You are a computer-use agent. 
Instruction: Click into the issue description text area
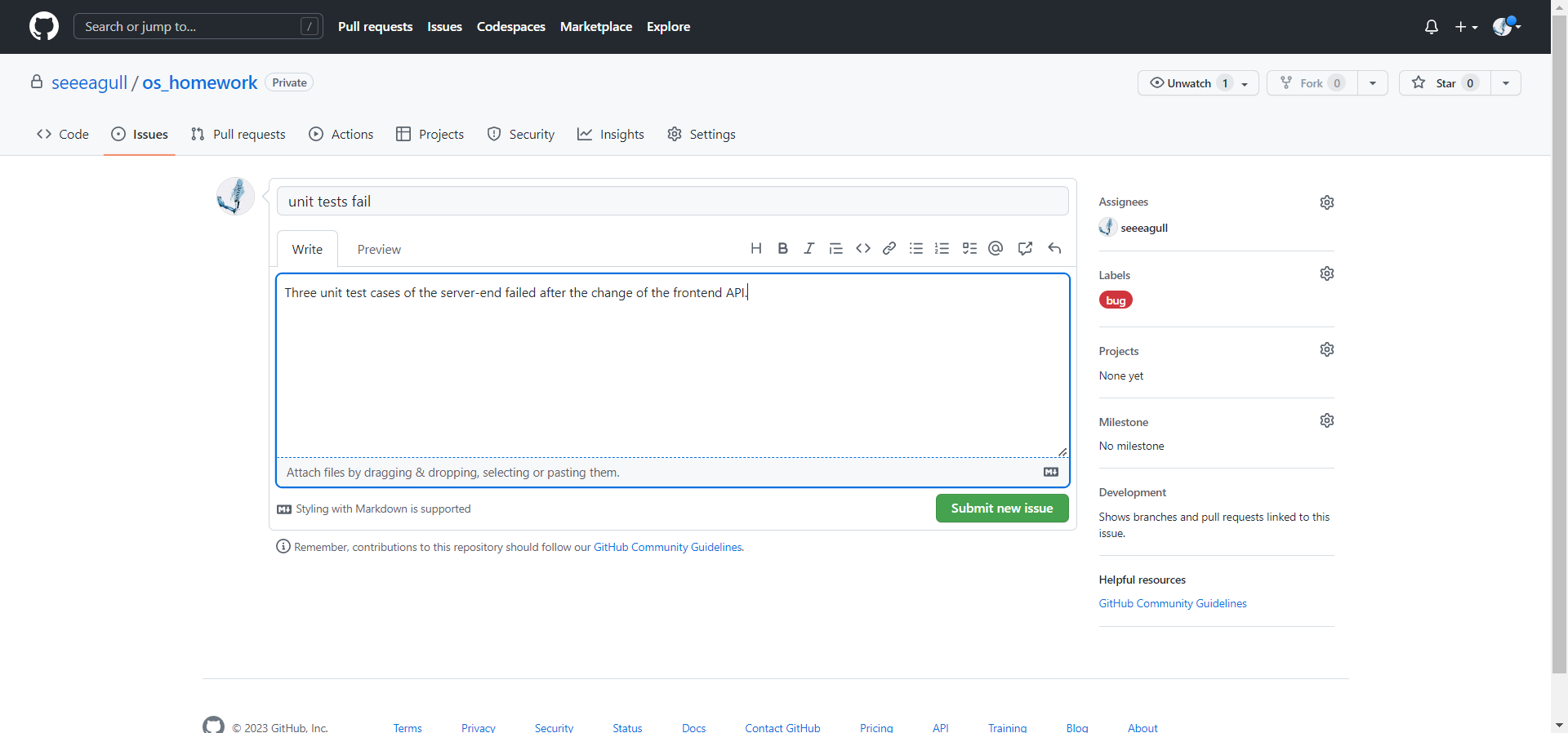(x=673, y=365)
